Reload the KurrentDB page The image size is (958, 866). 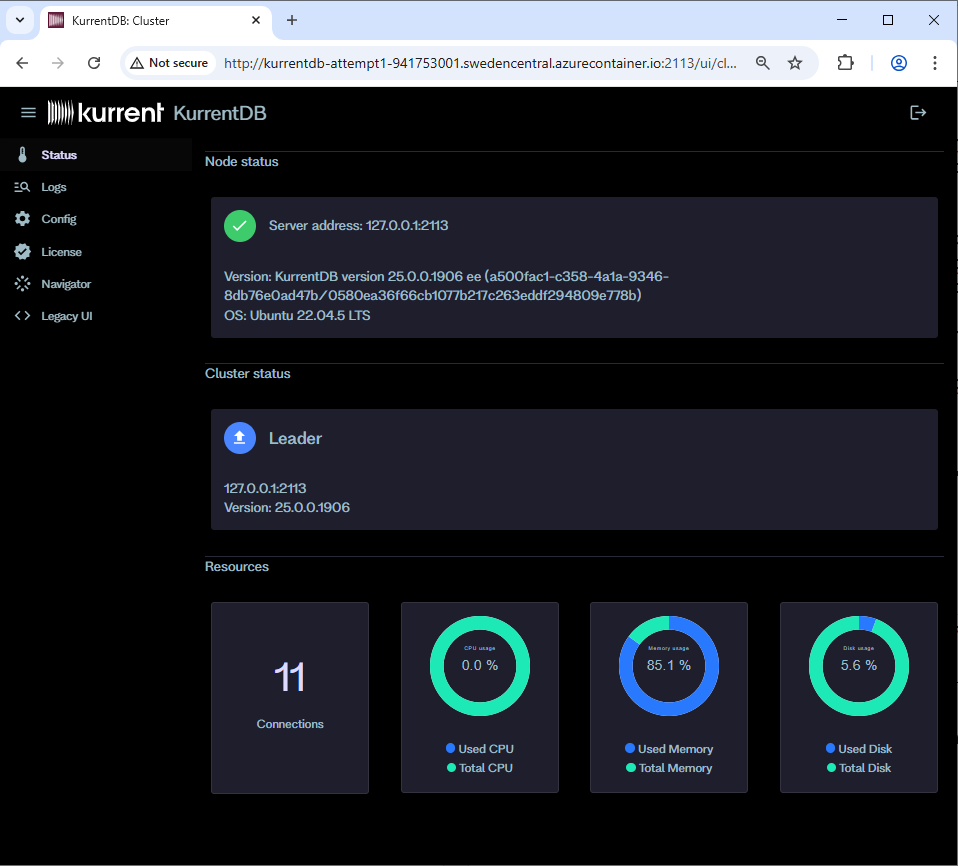[x=94, y=63]
